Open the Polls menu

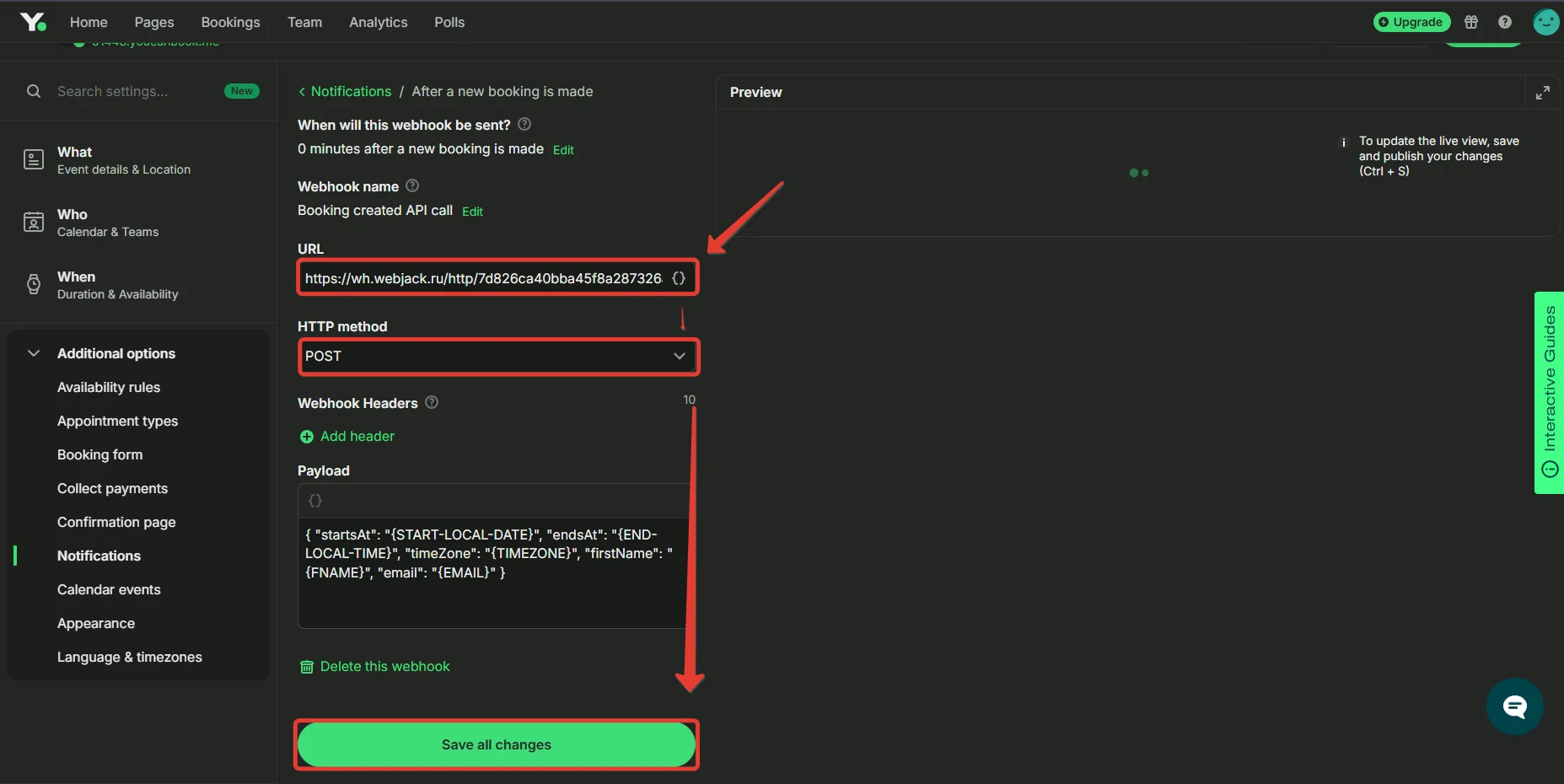point(449,22)
